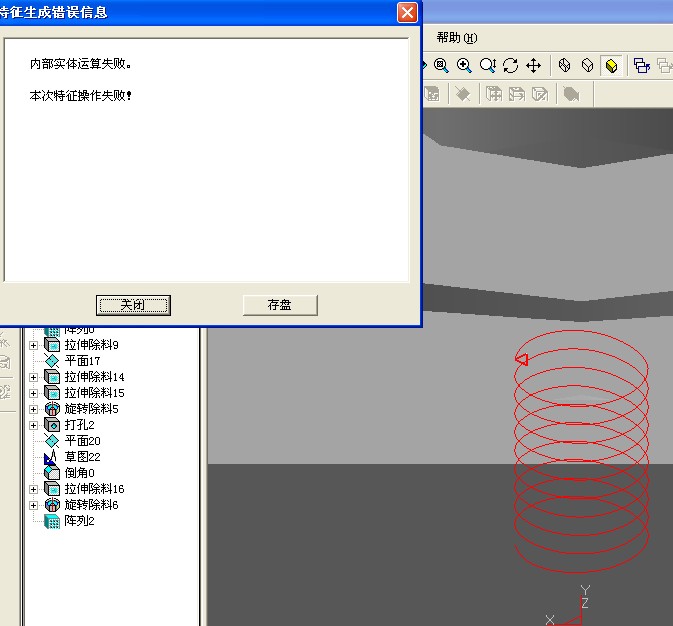Select the pan view four-arrow icon

click(534, 66)
